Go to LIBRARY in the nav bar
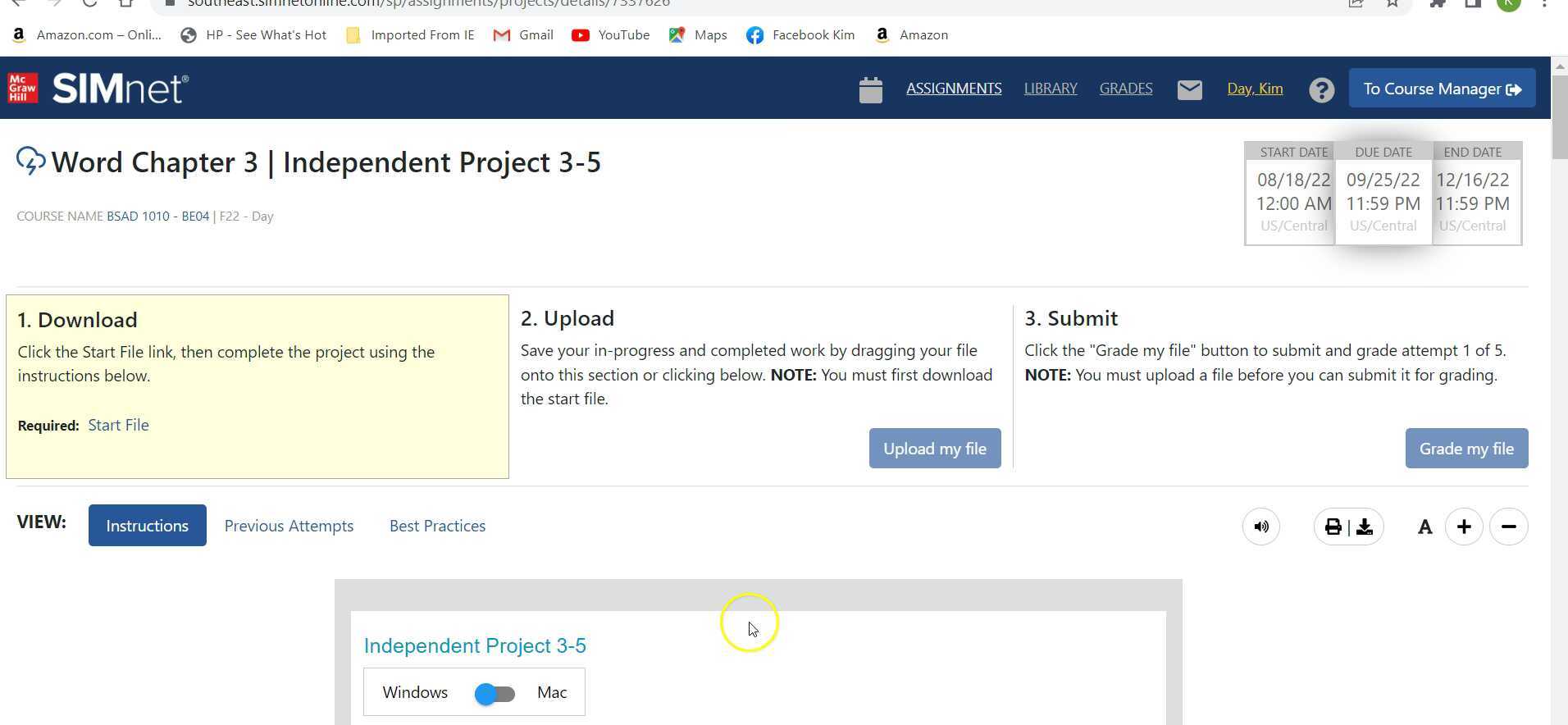The width and height of the screenshot is (1568, 725). pos(1051,89)
